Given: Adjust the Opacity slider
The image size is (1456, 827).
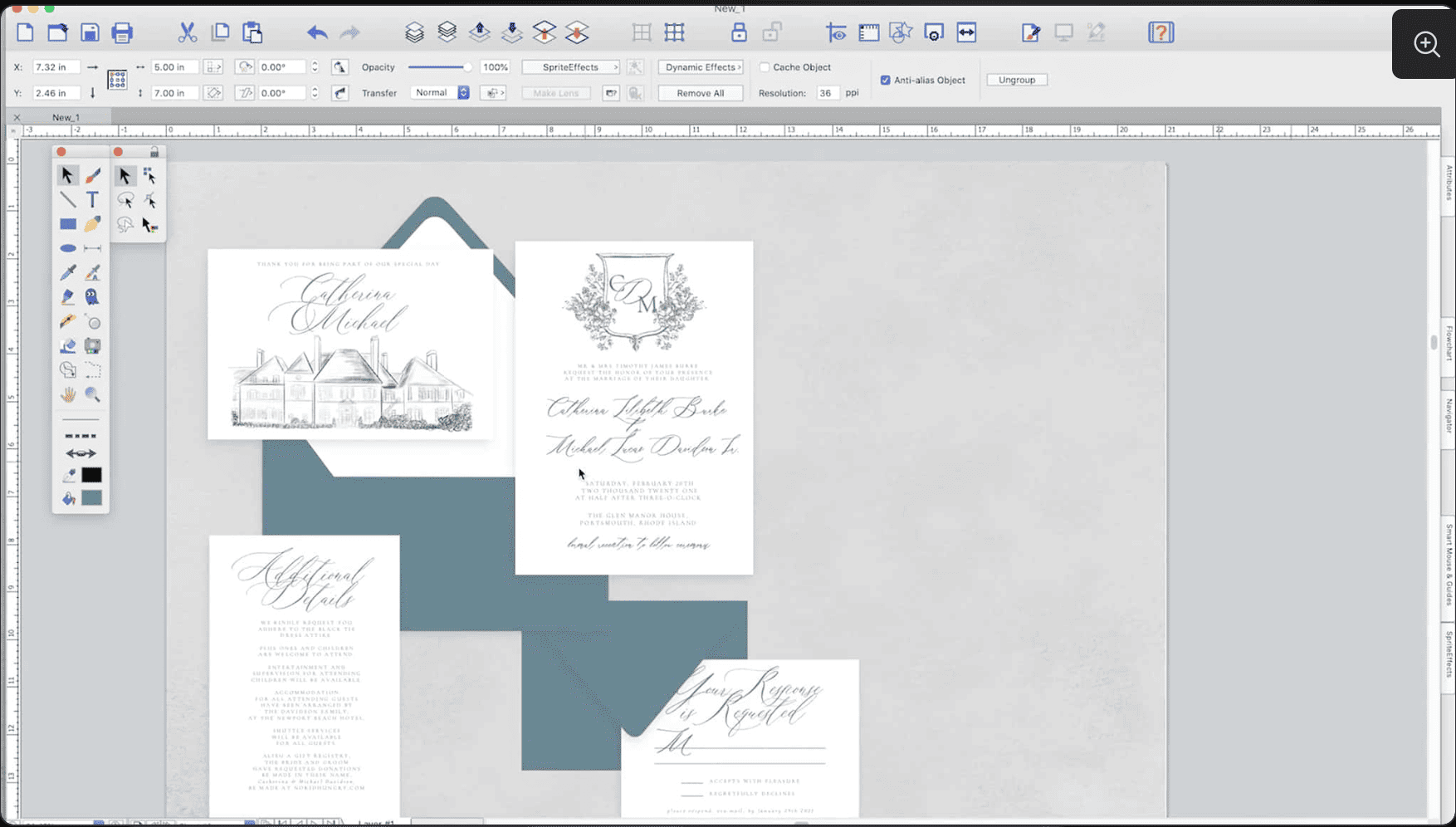Looking at the screenshot, I should pyautogui.click(x=440, y=67).
